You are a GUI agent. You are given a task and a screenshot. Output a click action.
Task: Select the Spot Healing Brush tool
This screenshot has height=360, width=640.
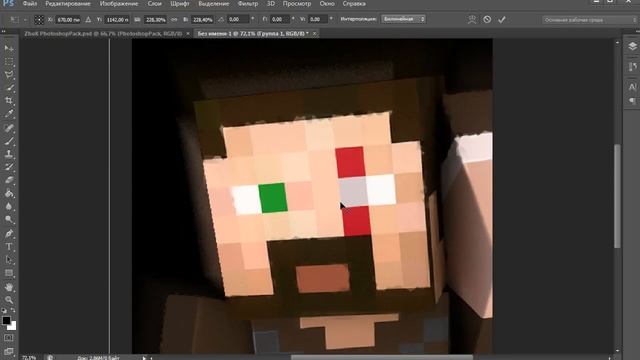point(9,128)
